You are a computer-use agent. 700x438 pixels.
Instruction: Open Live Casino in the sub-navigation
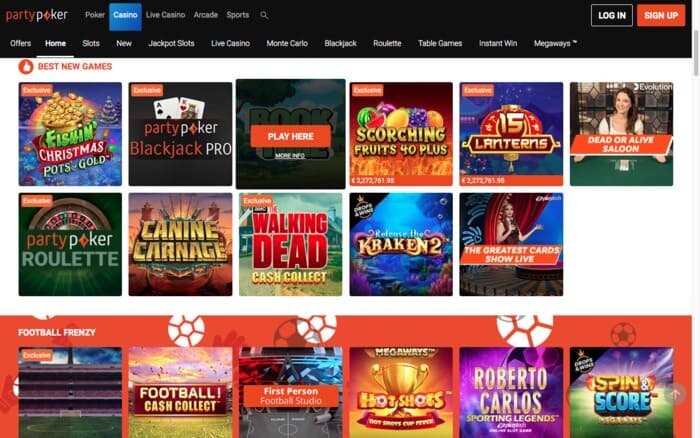(230, 43)
